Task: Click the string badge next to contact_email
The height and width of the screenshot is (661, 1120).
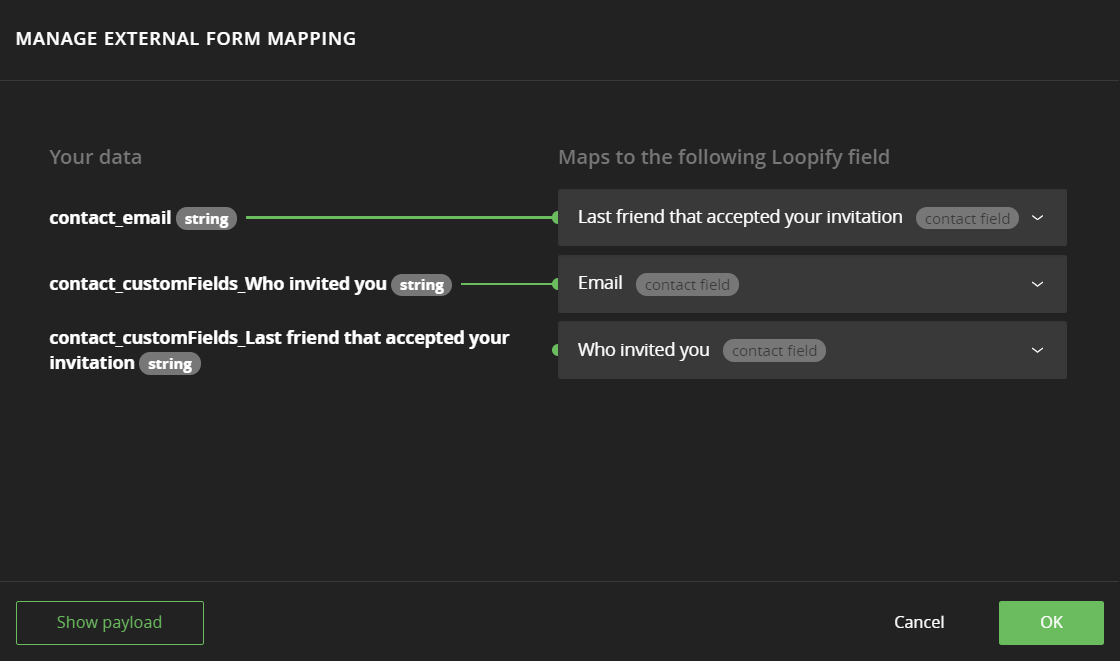Action: pyautogui.click(x=206, y=218)
